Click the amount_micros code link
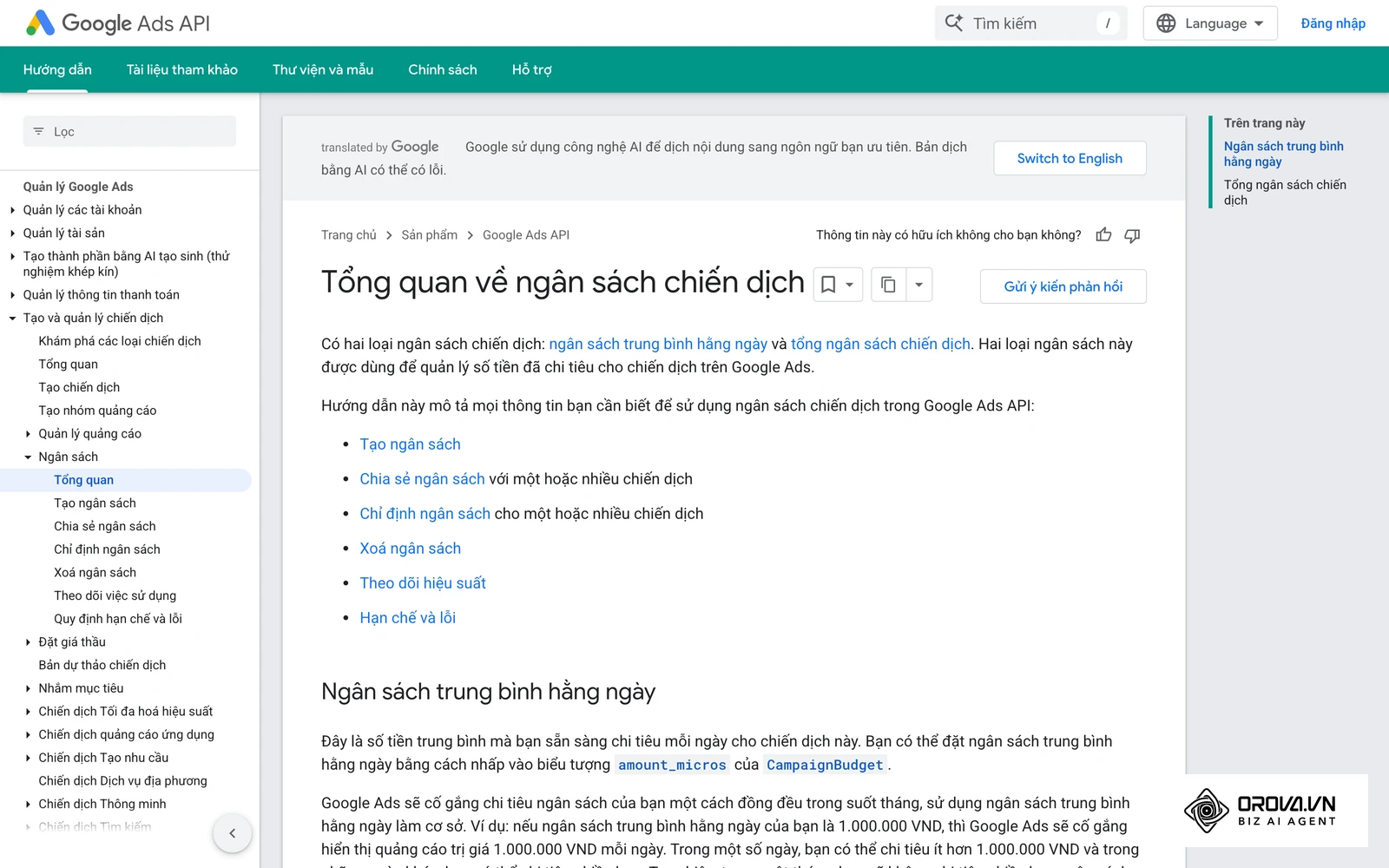Image resolution: width=1389 pixels, height=868 pixels. [672, 765]
